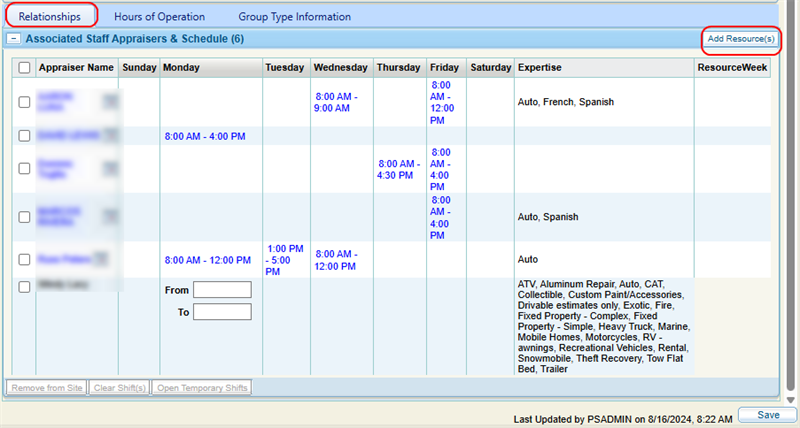Open dropdown beside appraiser with Monday 8:00 AM - 4:00 PM

click(x=111, y=136)
